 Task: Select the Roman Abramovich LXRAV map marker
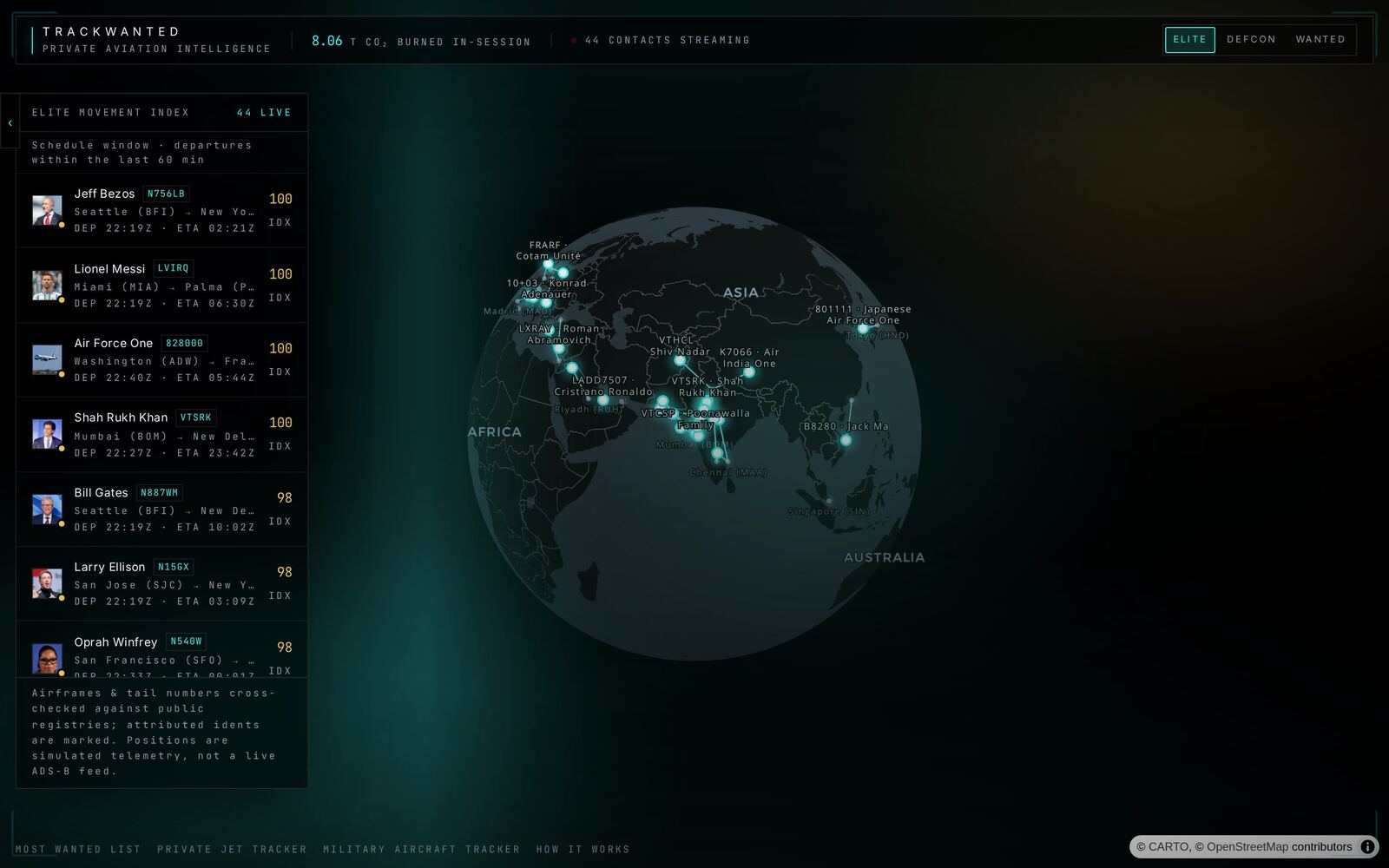pos(559,349)
